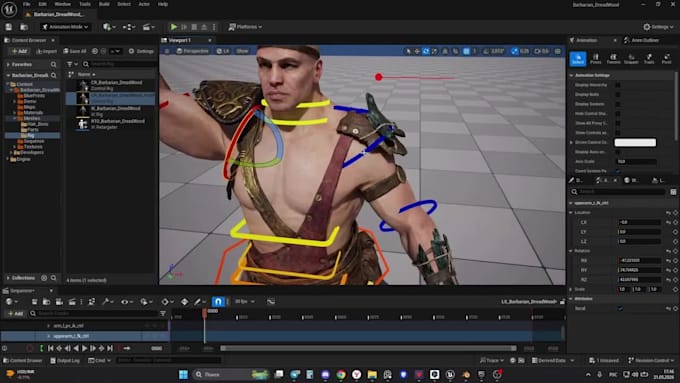Toggle the Show Controls checkbox
Image resolution: width=680 pixels, height=383 pixels.
point(618,133)
